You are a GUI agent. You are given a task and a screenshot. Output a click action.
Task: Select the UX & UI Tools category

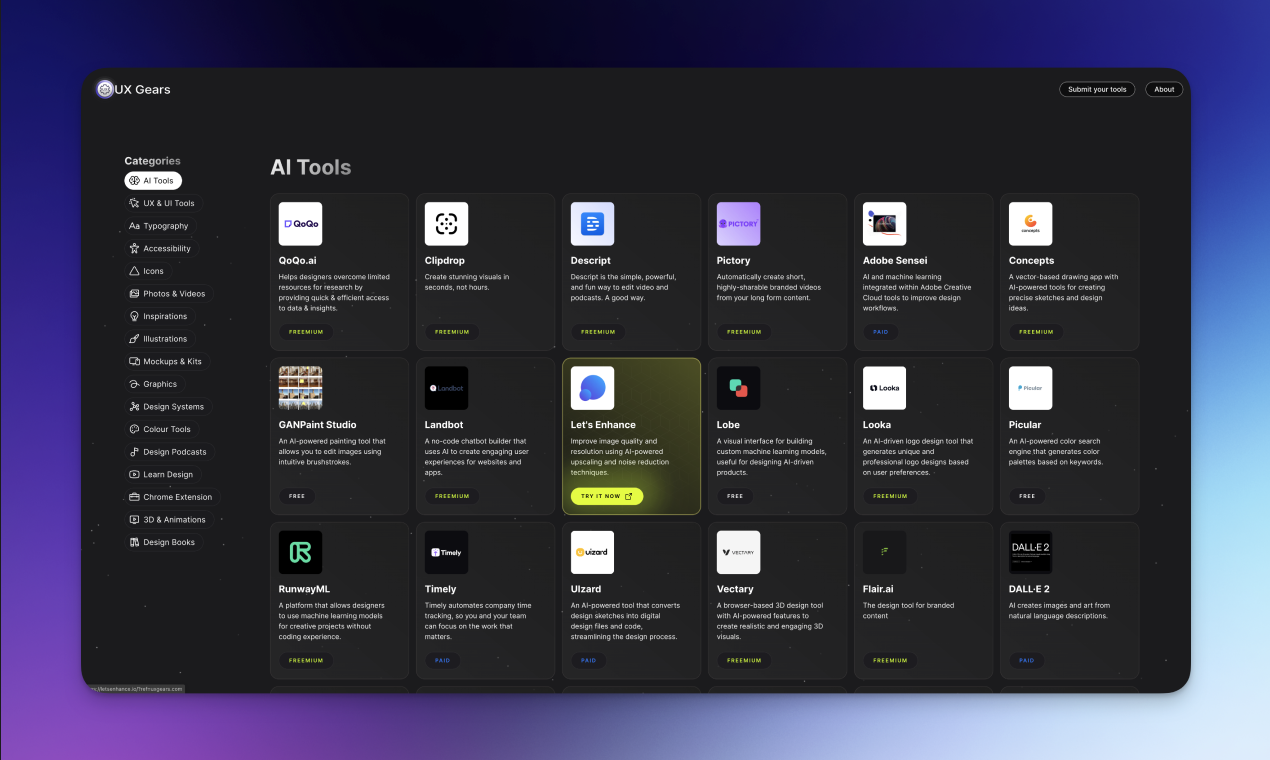[163, 203]
